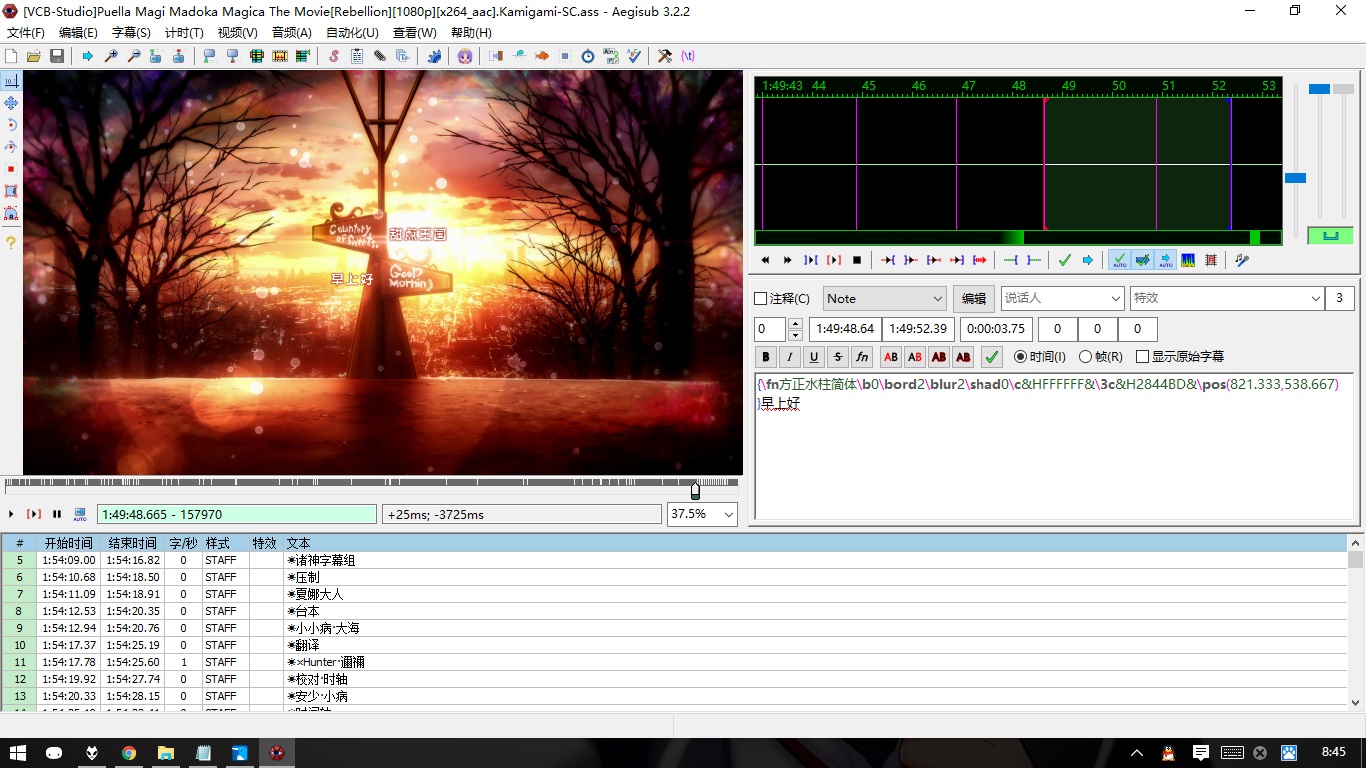Open the Note style dropdown
Image resolution: width=1366 pixels, height=768 pixels.
[885, 298]
